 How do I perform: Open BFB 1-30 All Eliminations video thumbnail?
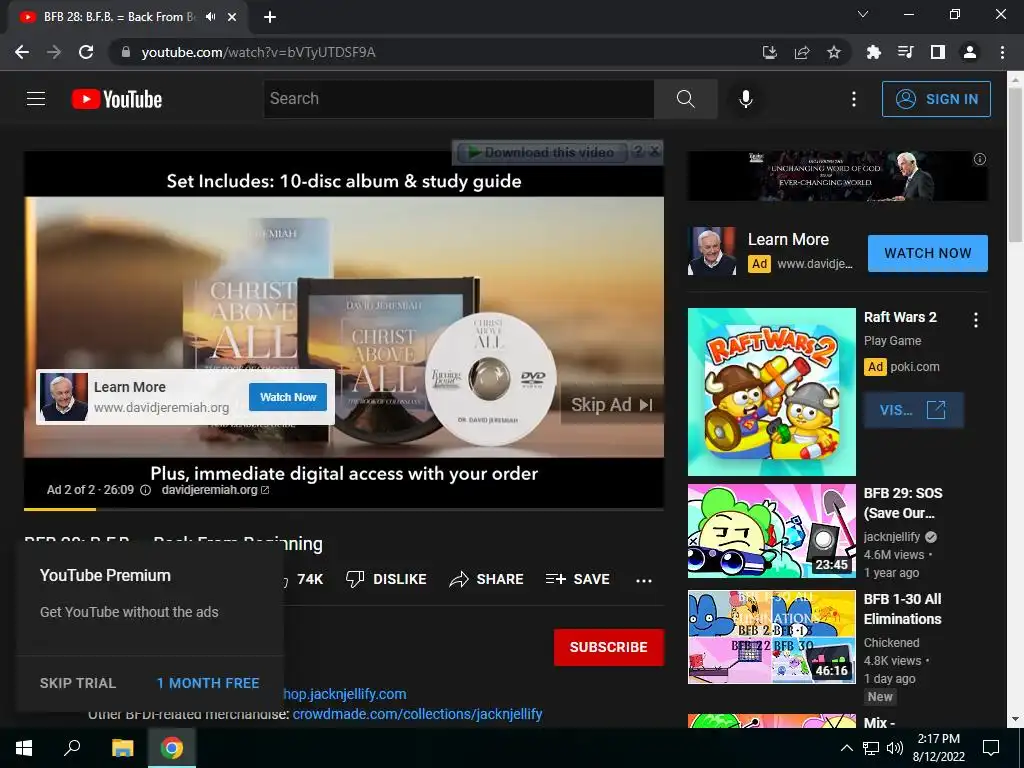tap(772, 637)
